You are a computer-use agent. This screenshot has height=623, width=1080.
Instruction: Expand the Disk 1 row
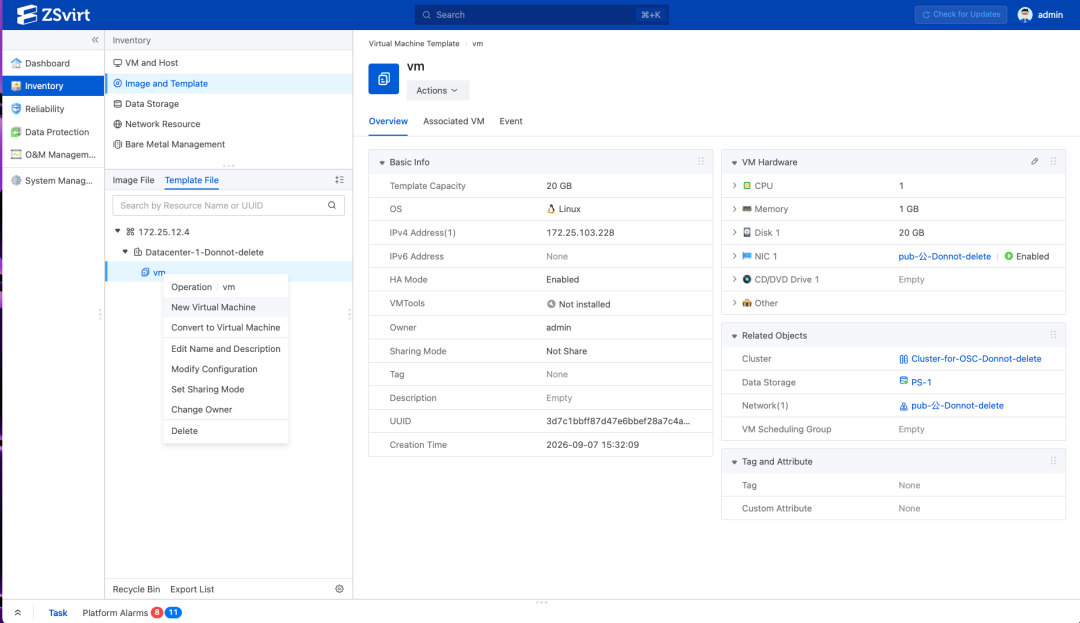coord(734,233)
